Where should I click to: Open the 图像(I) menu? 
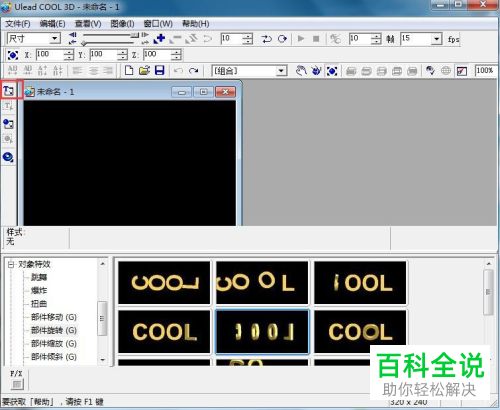point(122,24)
